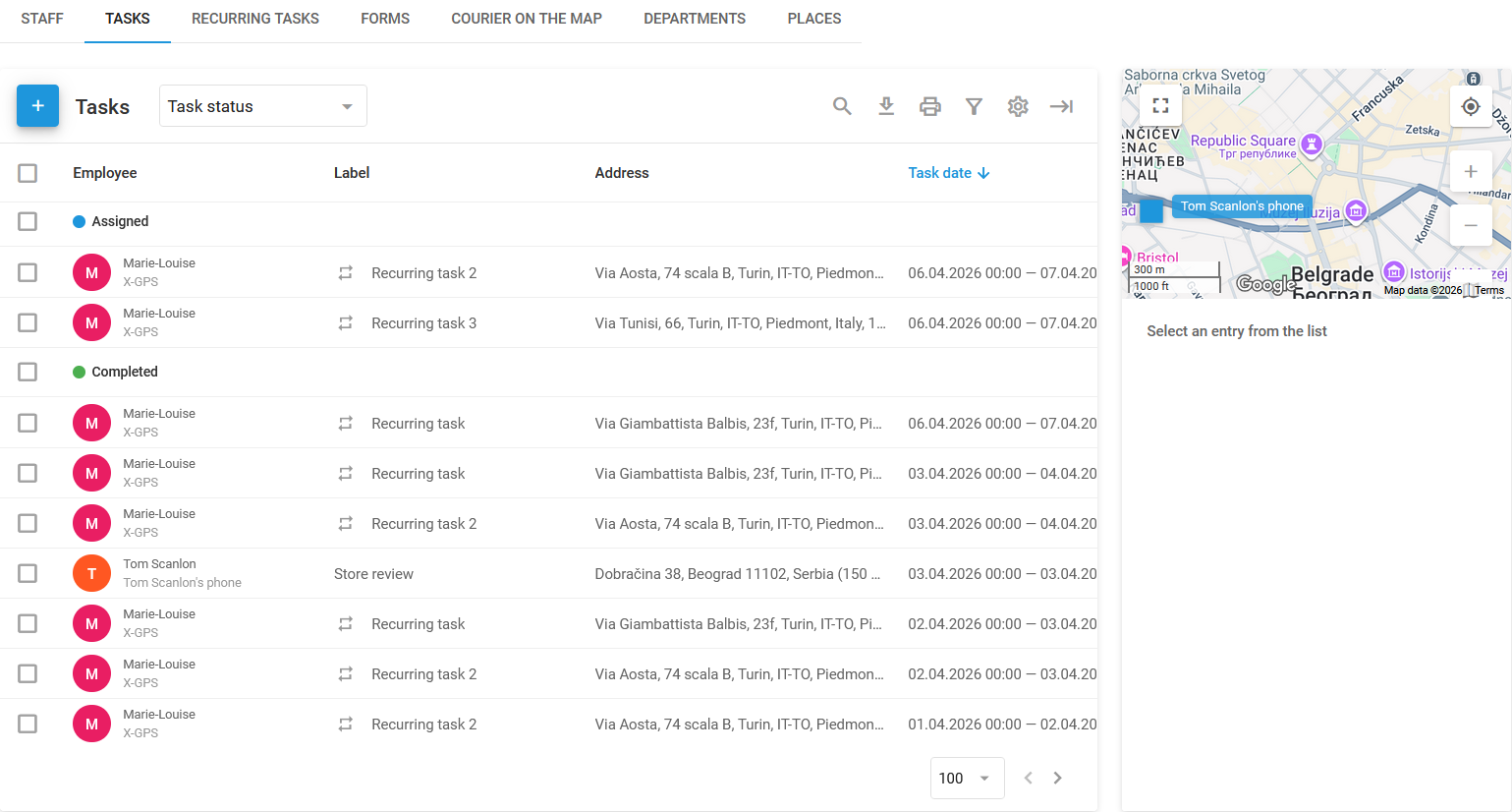Open the Task status dropdown

(263, 106)
